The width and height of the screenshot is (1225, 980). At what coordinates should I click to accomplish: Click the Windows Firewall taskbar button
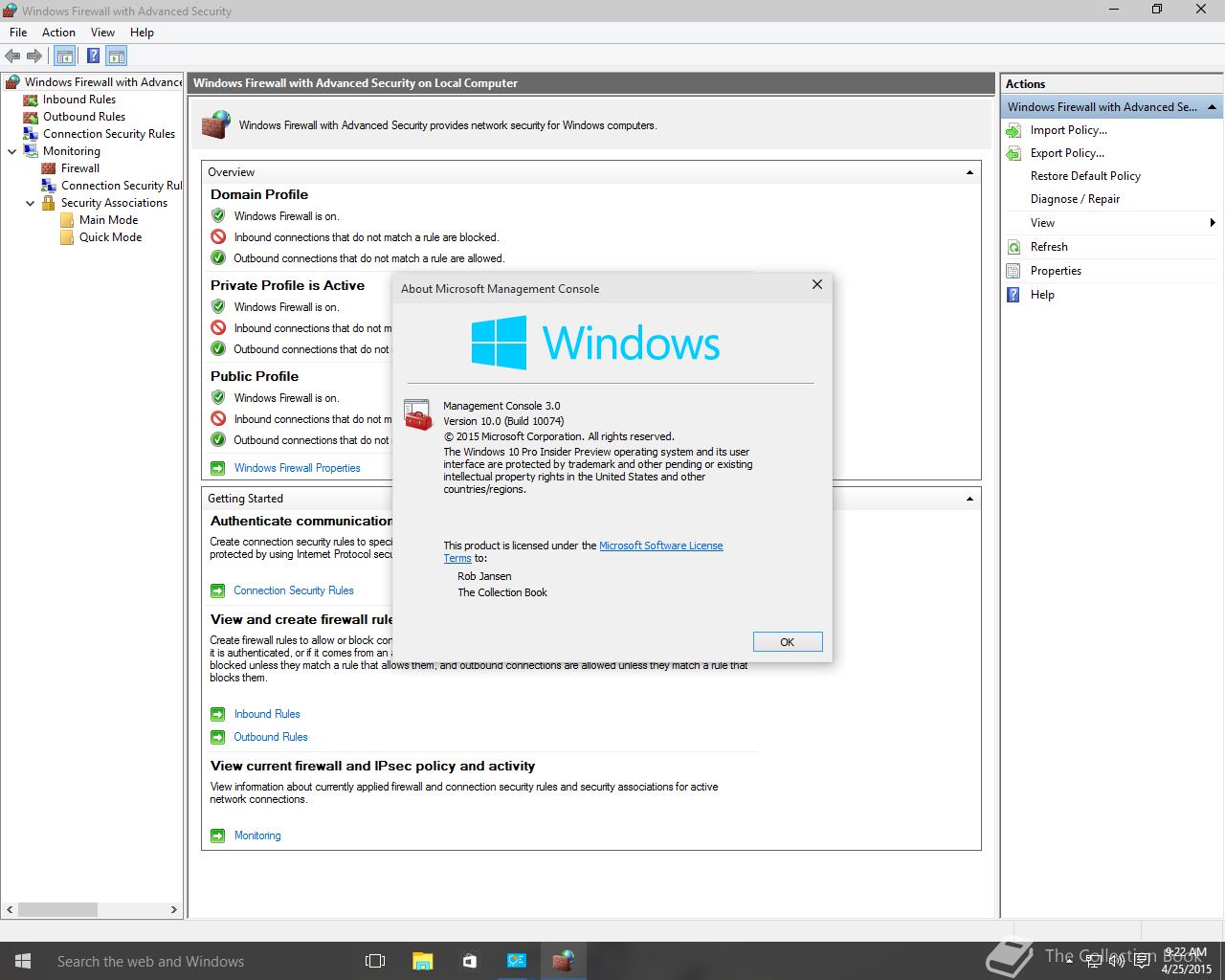(x=563, y=961)
